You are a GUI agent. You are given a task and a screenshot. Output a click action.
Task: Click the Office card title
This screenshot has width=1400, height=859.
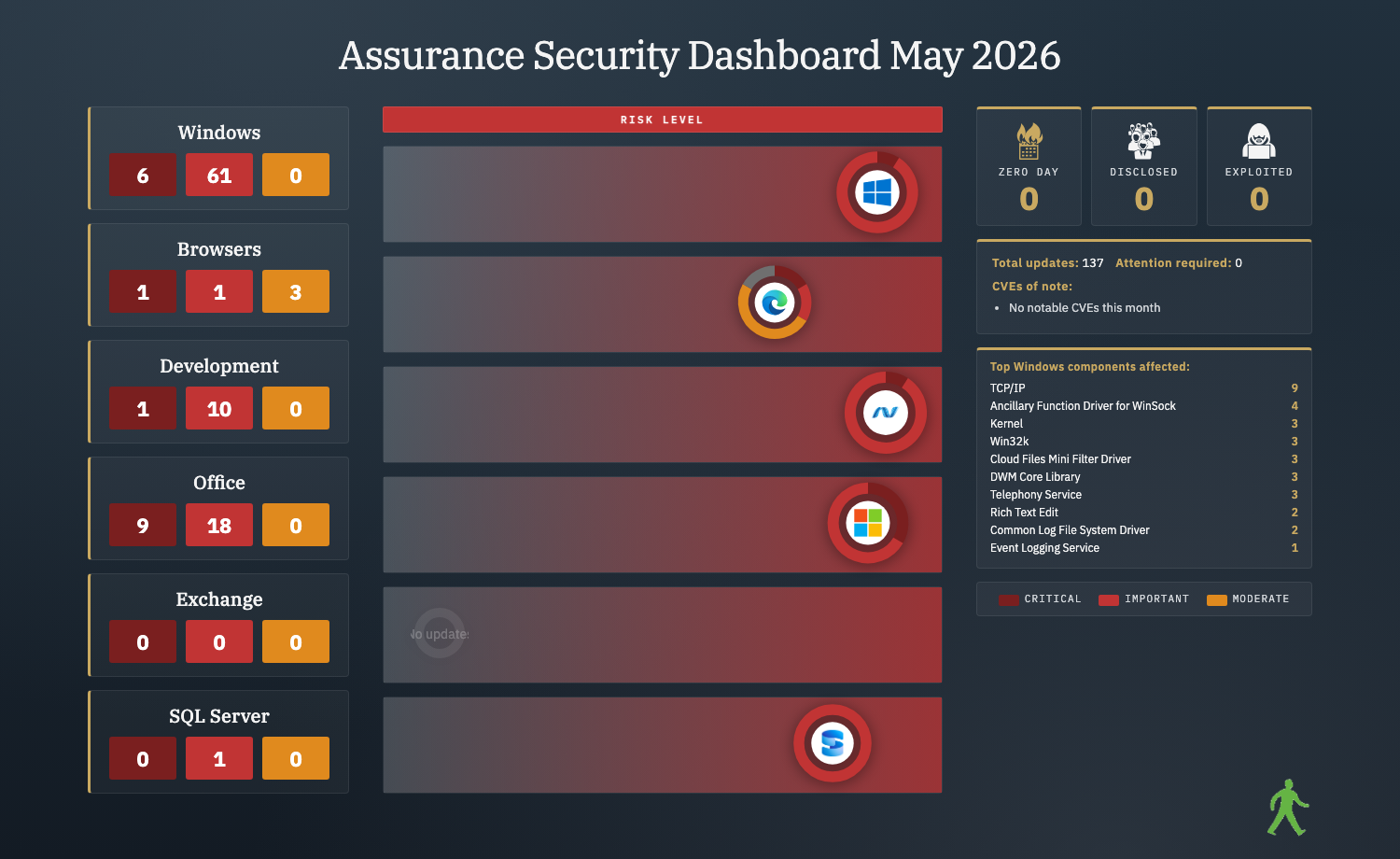(x=219, y=483)
